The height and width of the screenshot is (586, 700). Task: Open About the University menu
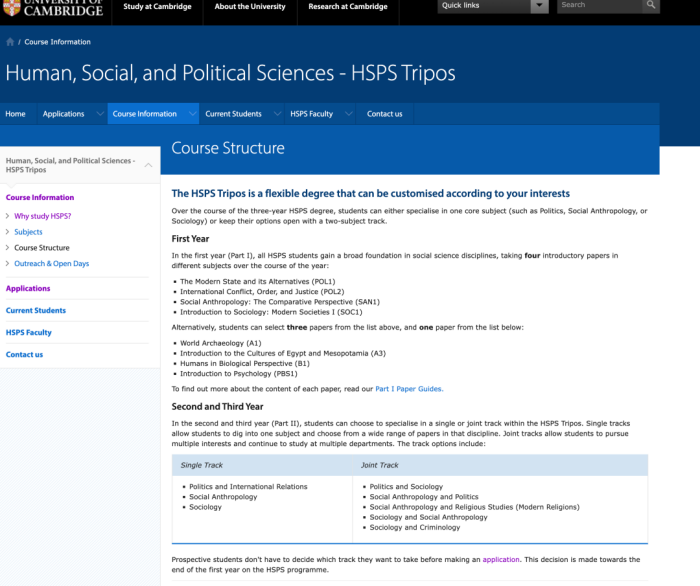tap(250, 7)
